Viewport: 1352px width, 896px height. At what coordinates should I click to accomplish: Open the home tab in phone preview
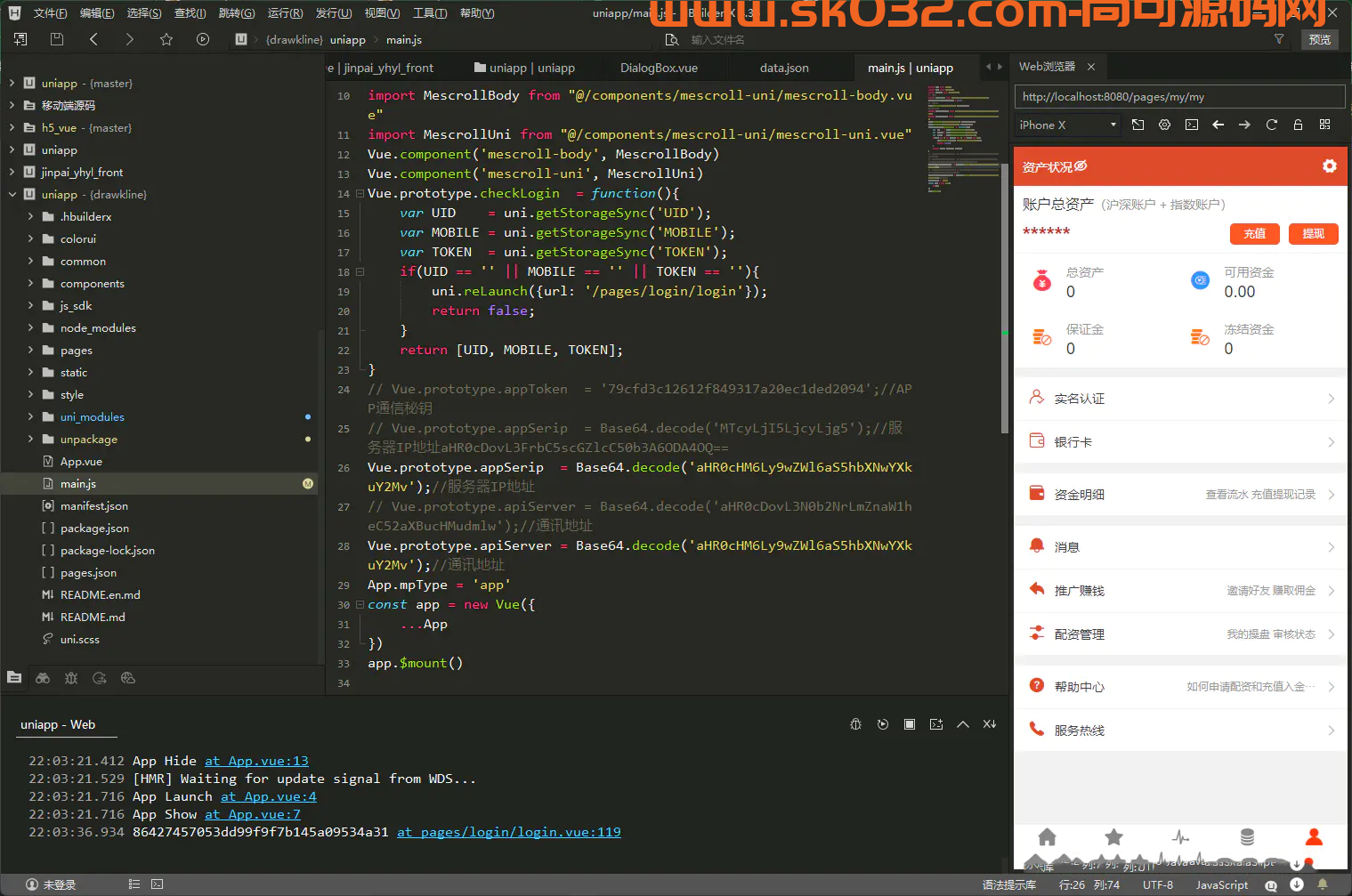coord(1047,837)
